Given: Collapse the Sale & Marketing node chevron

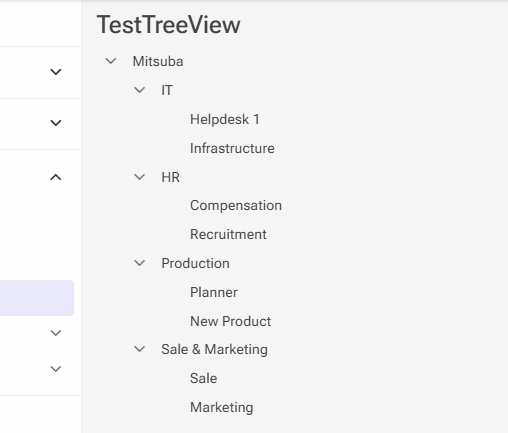Looking at the screenshot, I should [139, 349].
